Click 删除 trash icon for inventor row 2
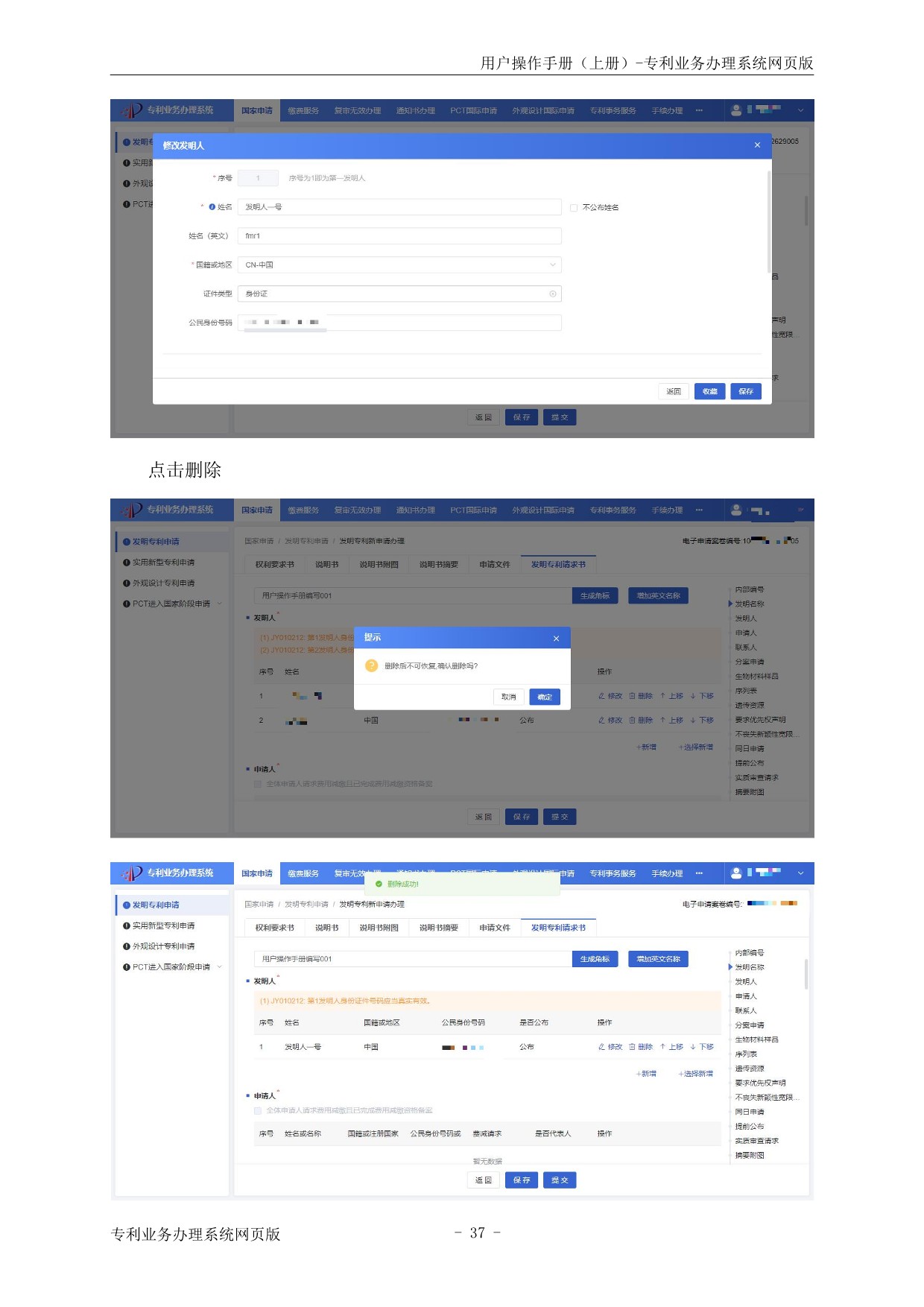Screen dimensions: 924x1307 pos(632,721)
